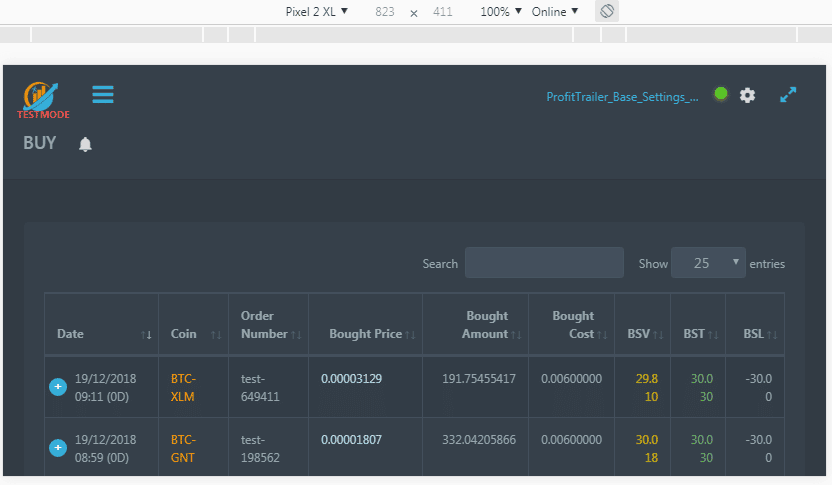This screenshot has width=832, height=485.
Task: Expand the BTC-GNT row details
Action: pyautogui.click(x=57, y=447)
